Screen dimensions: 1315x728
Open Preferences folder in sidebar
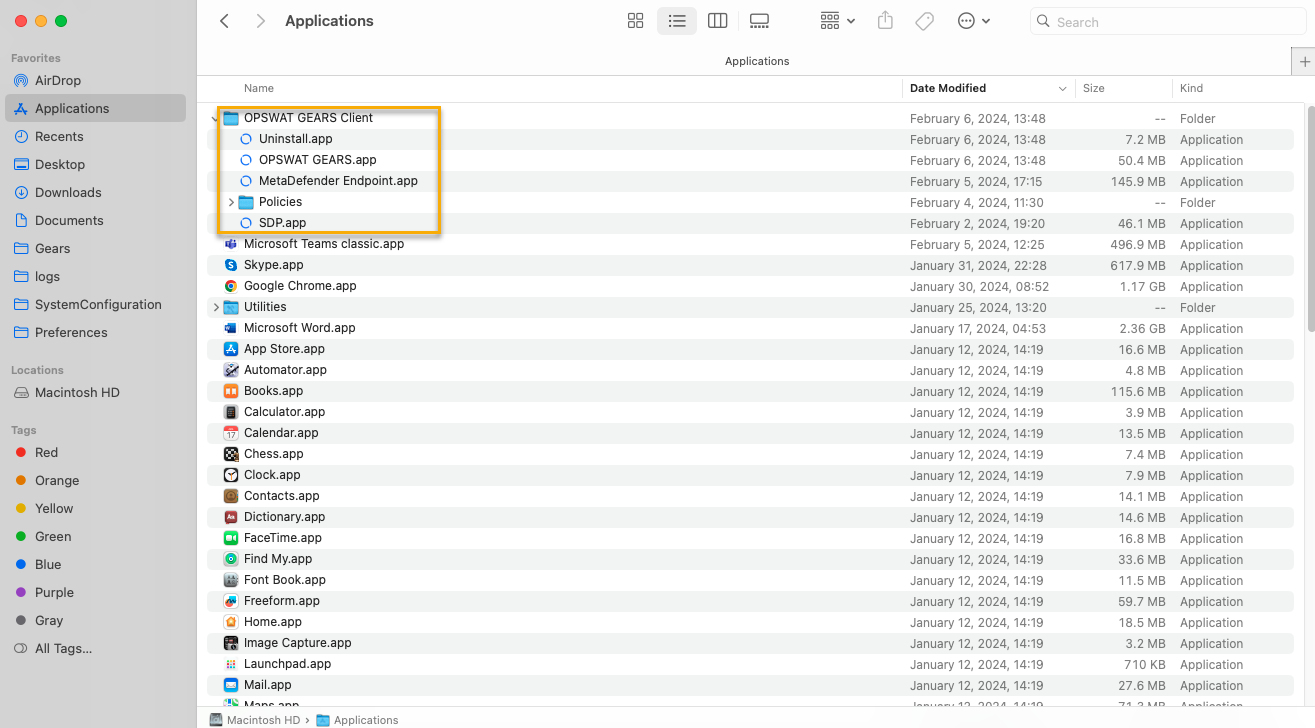pyautogui.click(x=95, y=332)
